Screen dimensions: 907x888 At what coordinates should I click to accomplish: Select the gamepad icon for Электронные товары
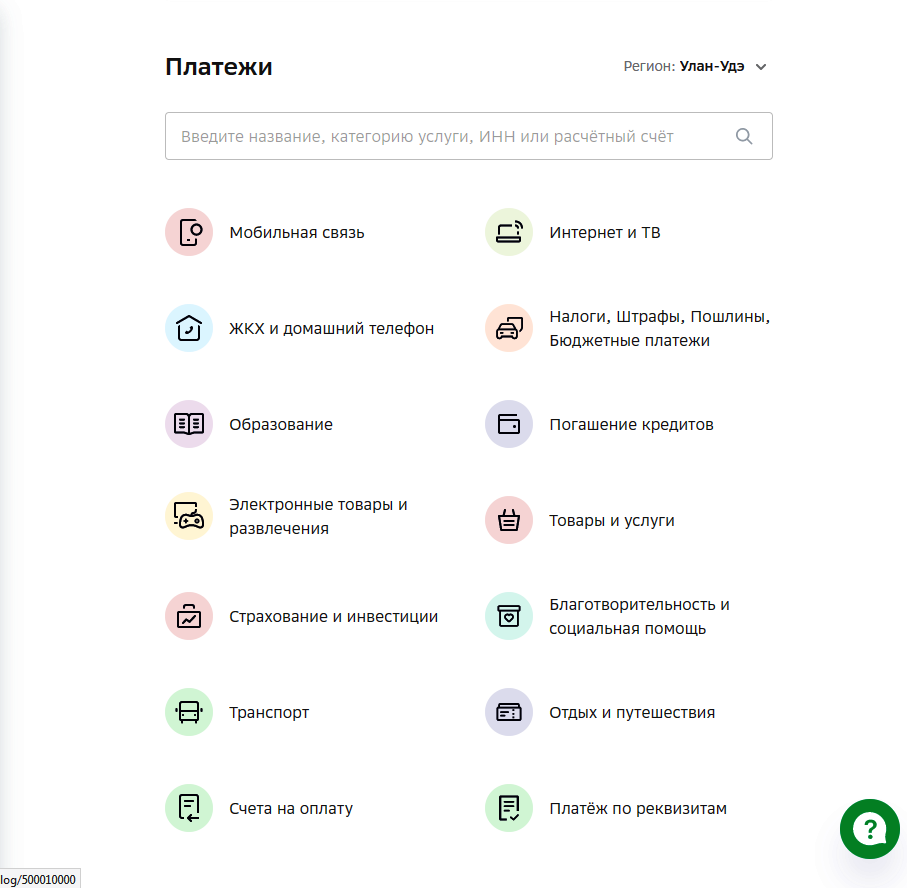pyautogui.click(x=189, y=516)
